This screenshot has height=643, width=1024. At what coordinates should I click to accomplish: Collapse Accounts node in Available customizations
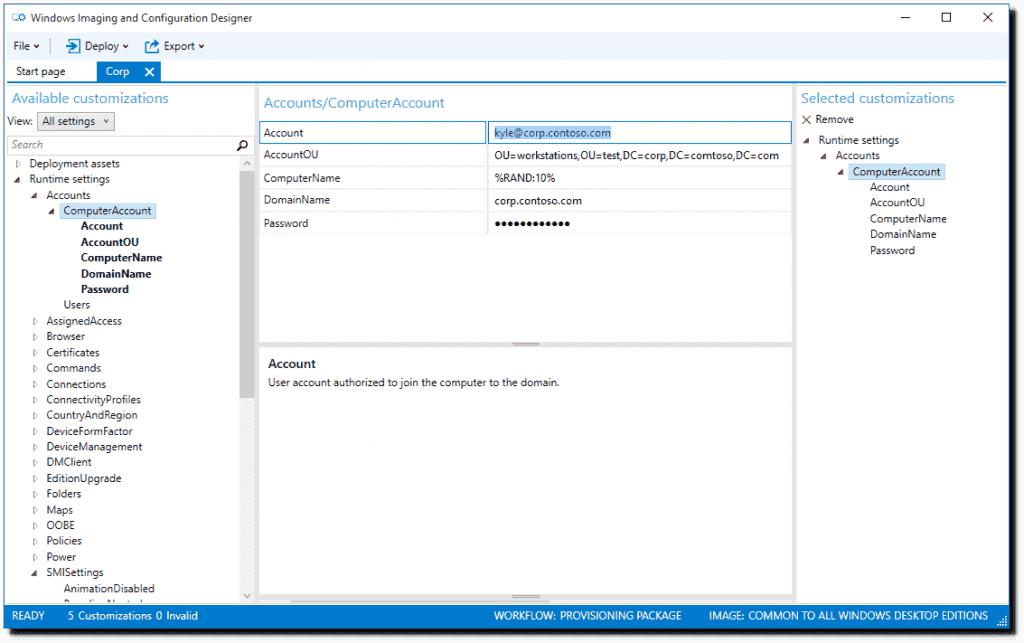coord(35,195)
